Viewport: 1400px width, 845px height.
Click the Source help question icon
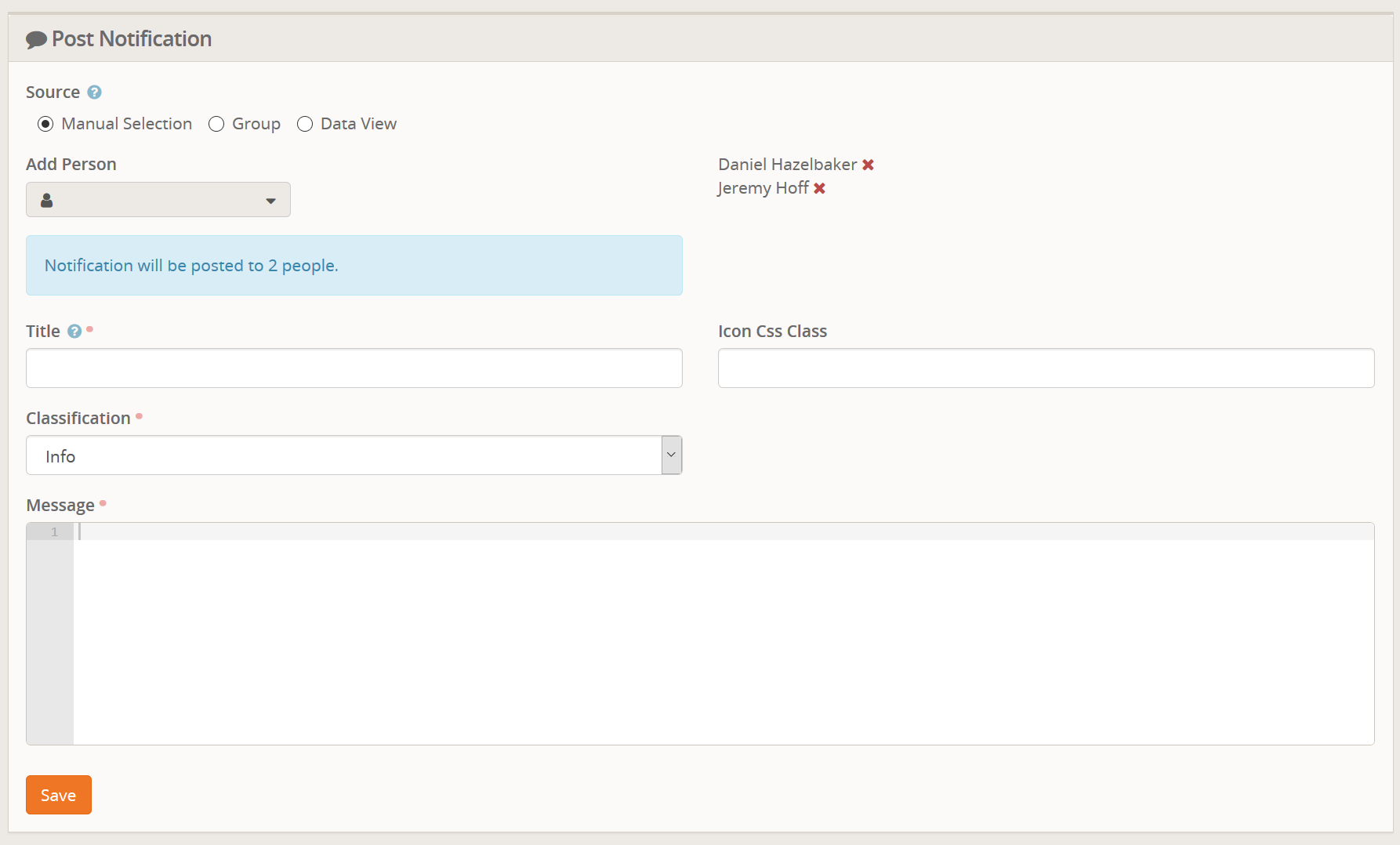94,92
